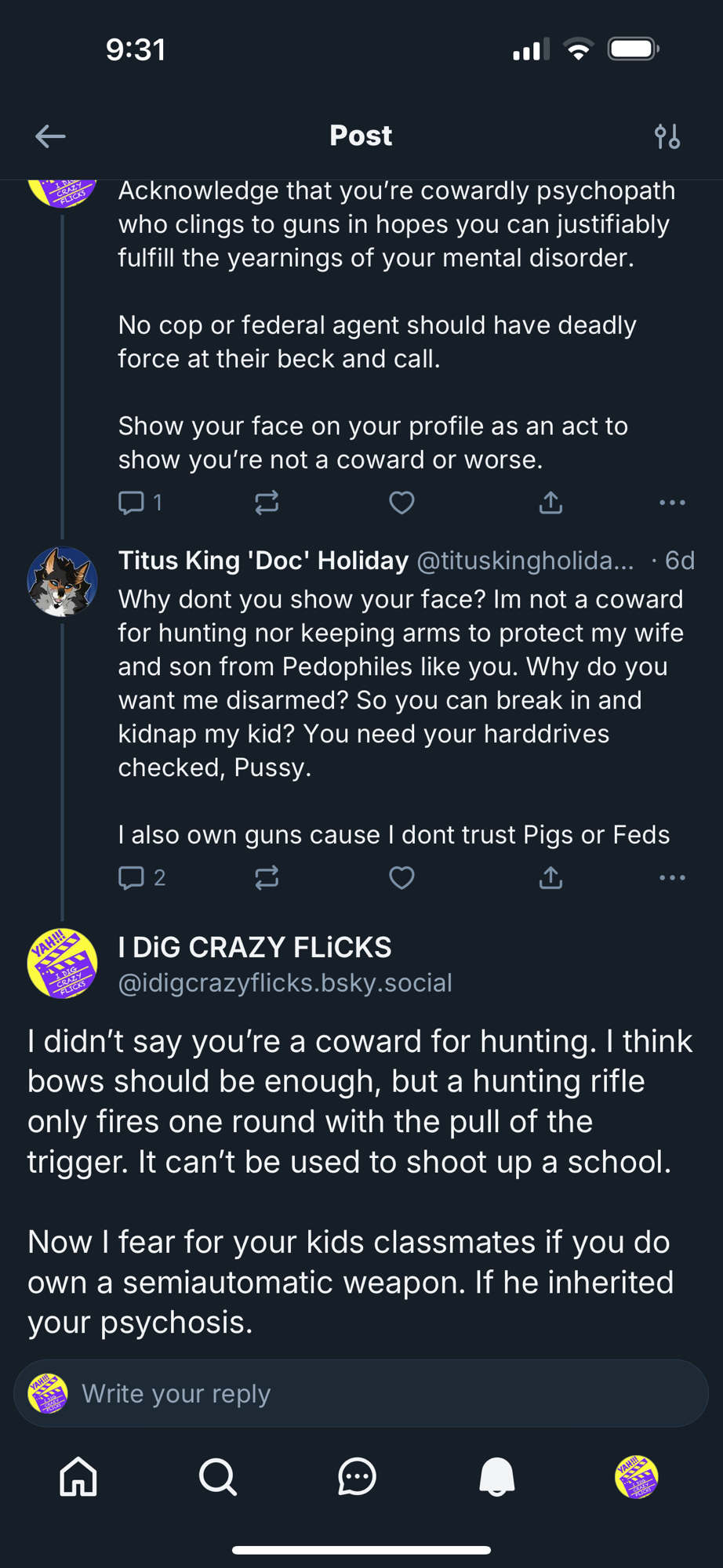Open more options on Titus King's post
723x1568 pixels.
tap(672, 877)
